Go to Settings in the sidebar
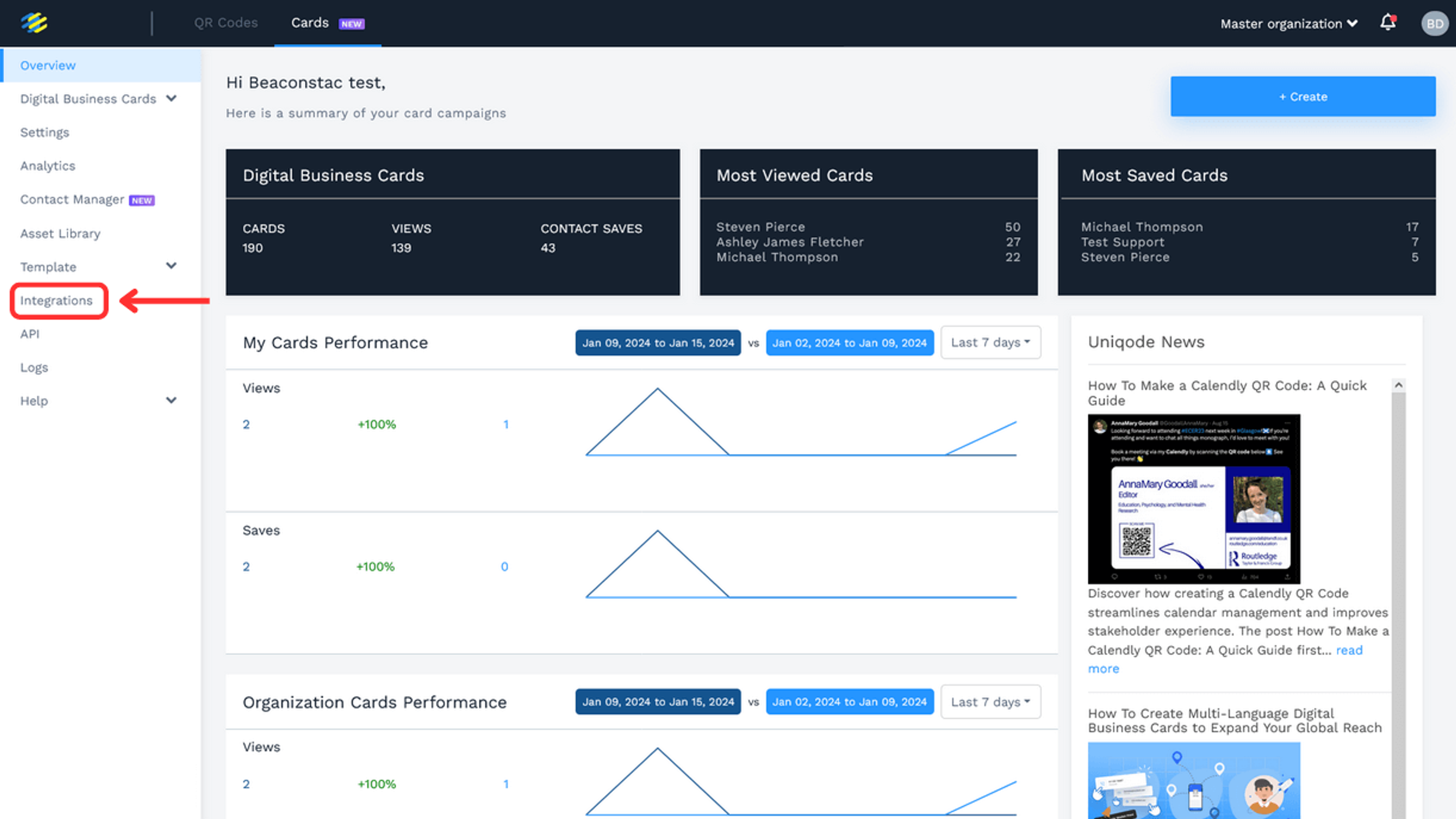The width and height of the screenshot is (1456, 819). [x=45, y=132]
